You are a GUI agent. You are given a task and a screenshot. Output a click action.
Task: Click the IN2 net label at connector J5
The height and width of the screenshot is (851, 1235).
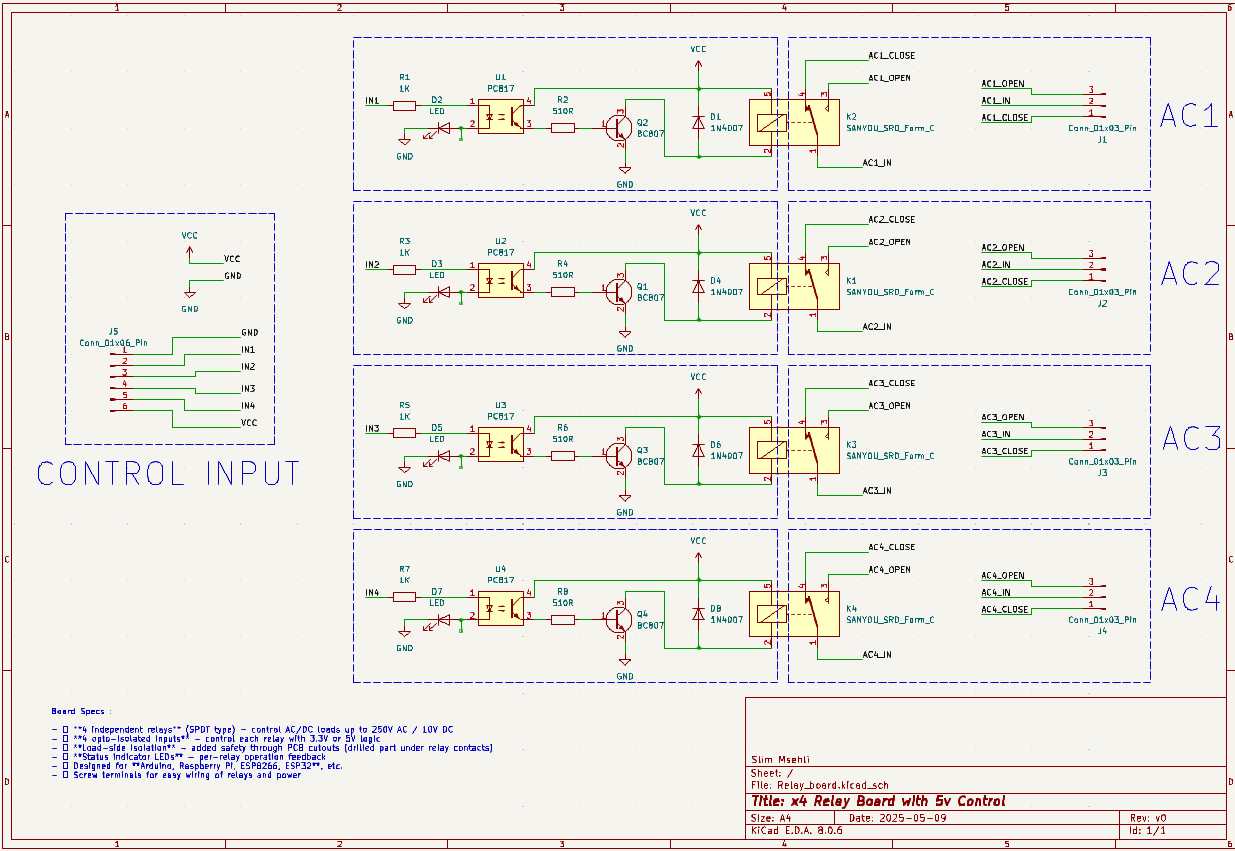pyautogui.click(x=248, y=368)
